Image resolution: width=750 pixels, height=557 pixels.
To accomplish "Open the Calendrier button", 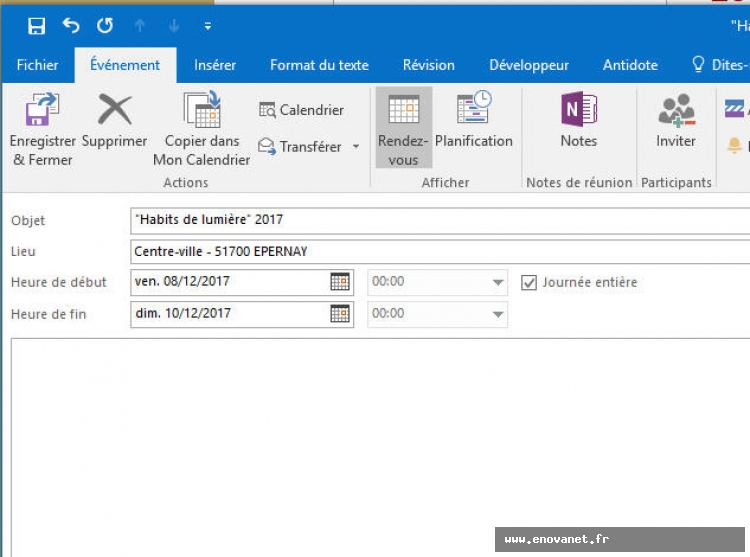I will tap(301, 110).
